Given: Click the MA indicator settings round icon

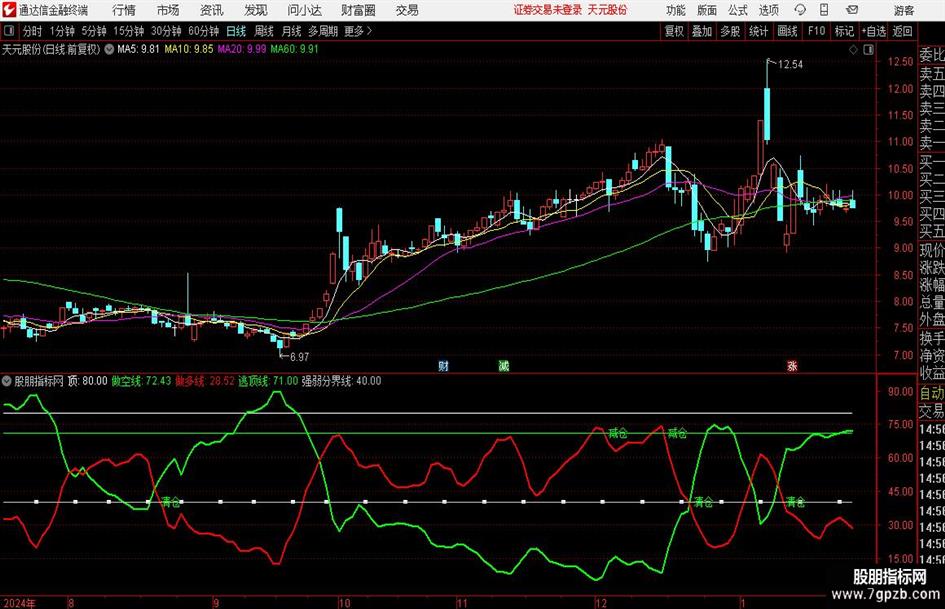Looking at the screenshot, I should (x=109, y=49).
